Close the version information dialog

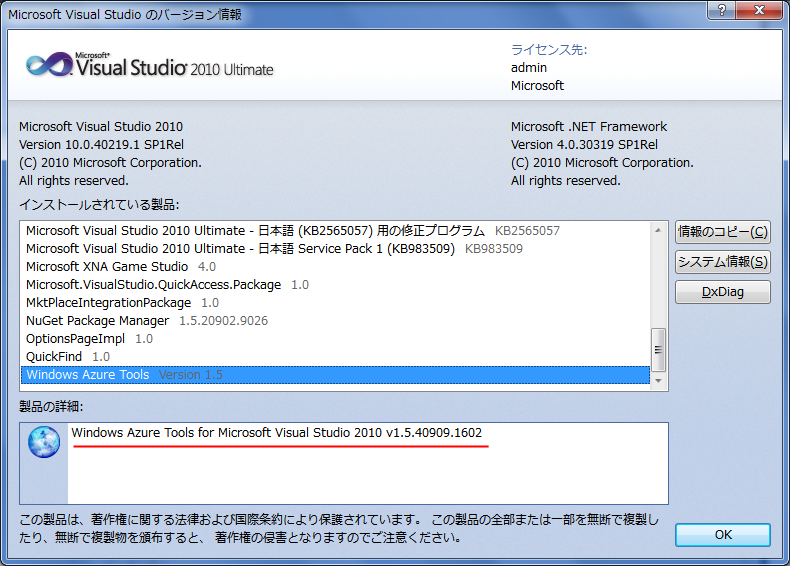click(x=759, y=10)
